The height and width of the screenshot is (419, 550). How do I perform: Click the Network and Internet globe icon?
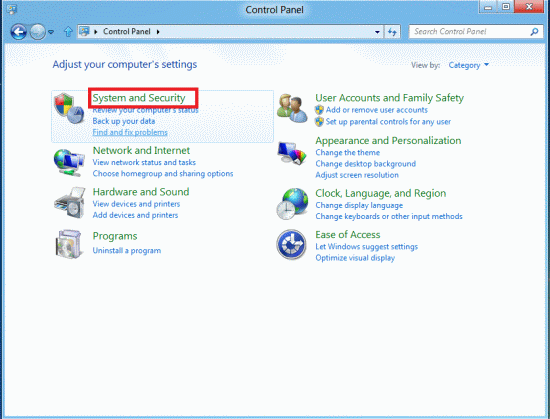pos(69,163)
